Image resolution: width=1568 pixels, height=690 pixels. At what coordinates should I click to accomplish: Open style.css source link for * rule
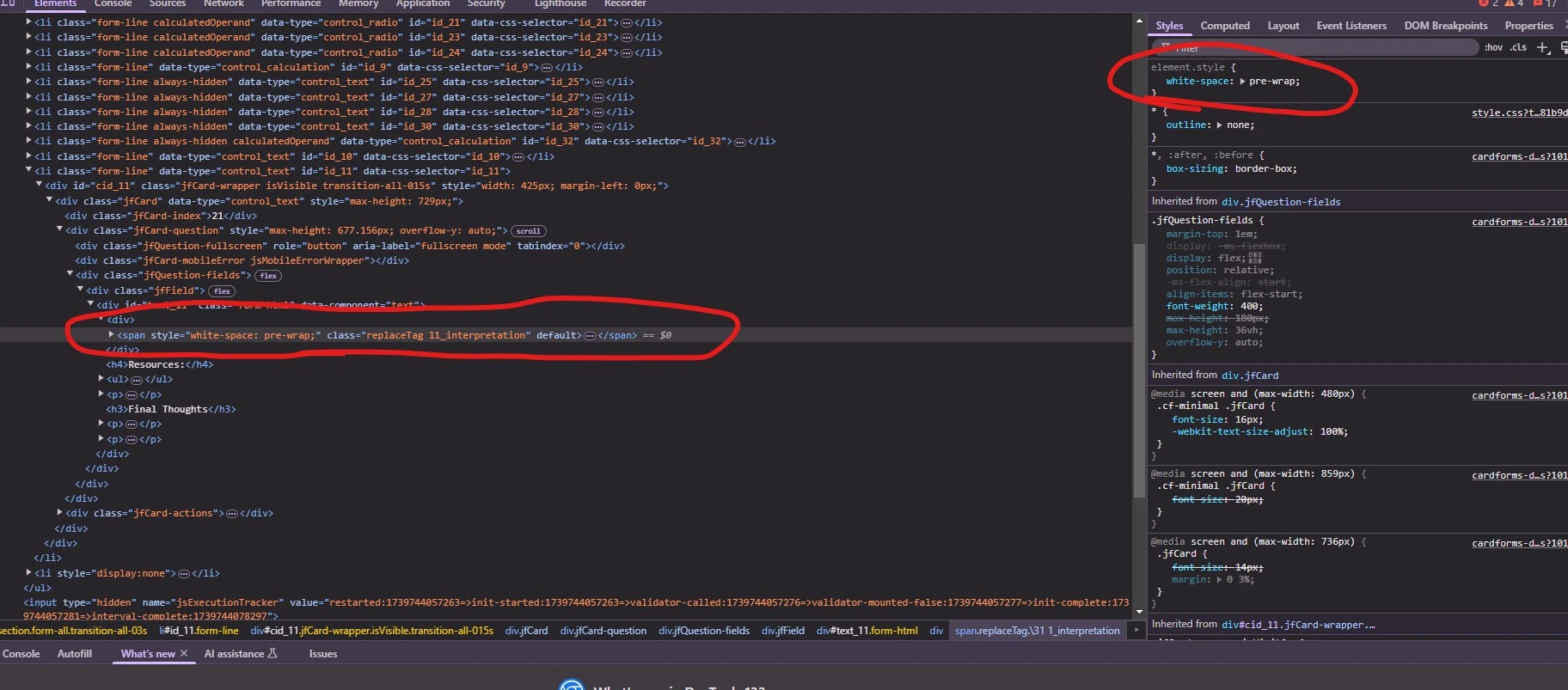point(1519,113)
